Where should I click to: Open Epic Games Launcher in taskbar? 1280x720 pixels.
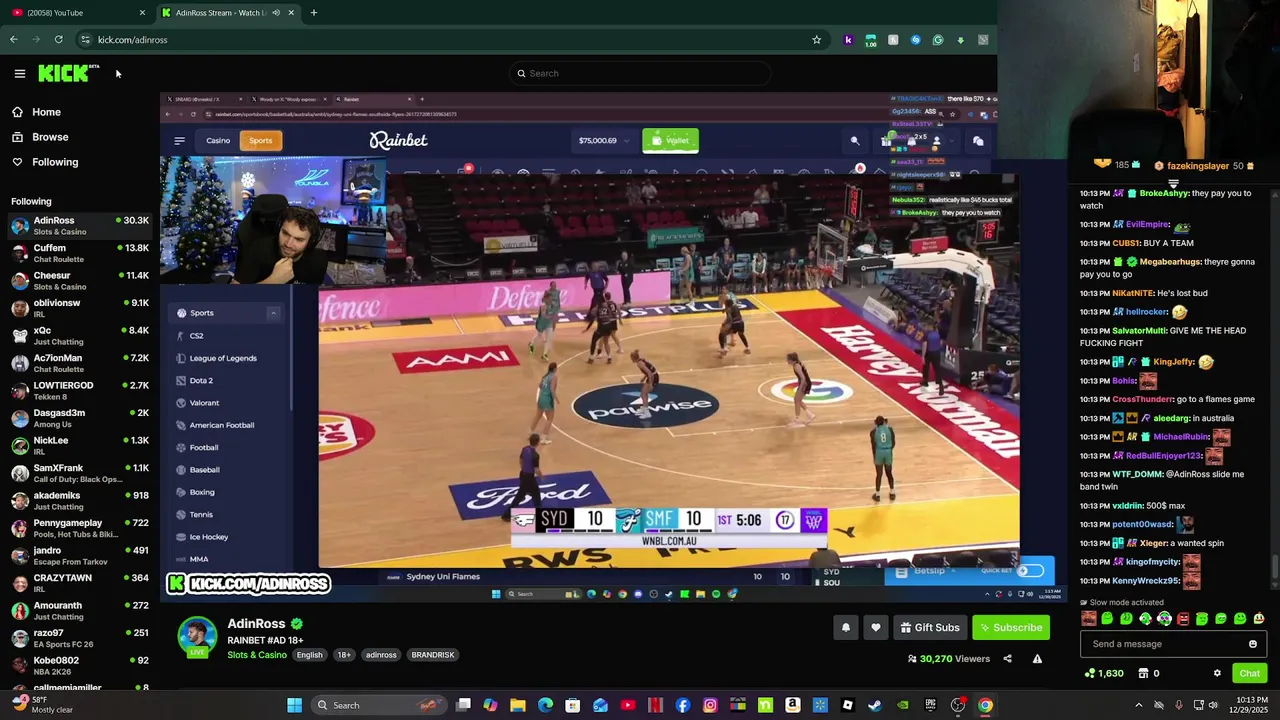(930, 705)
